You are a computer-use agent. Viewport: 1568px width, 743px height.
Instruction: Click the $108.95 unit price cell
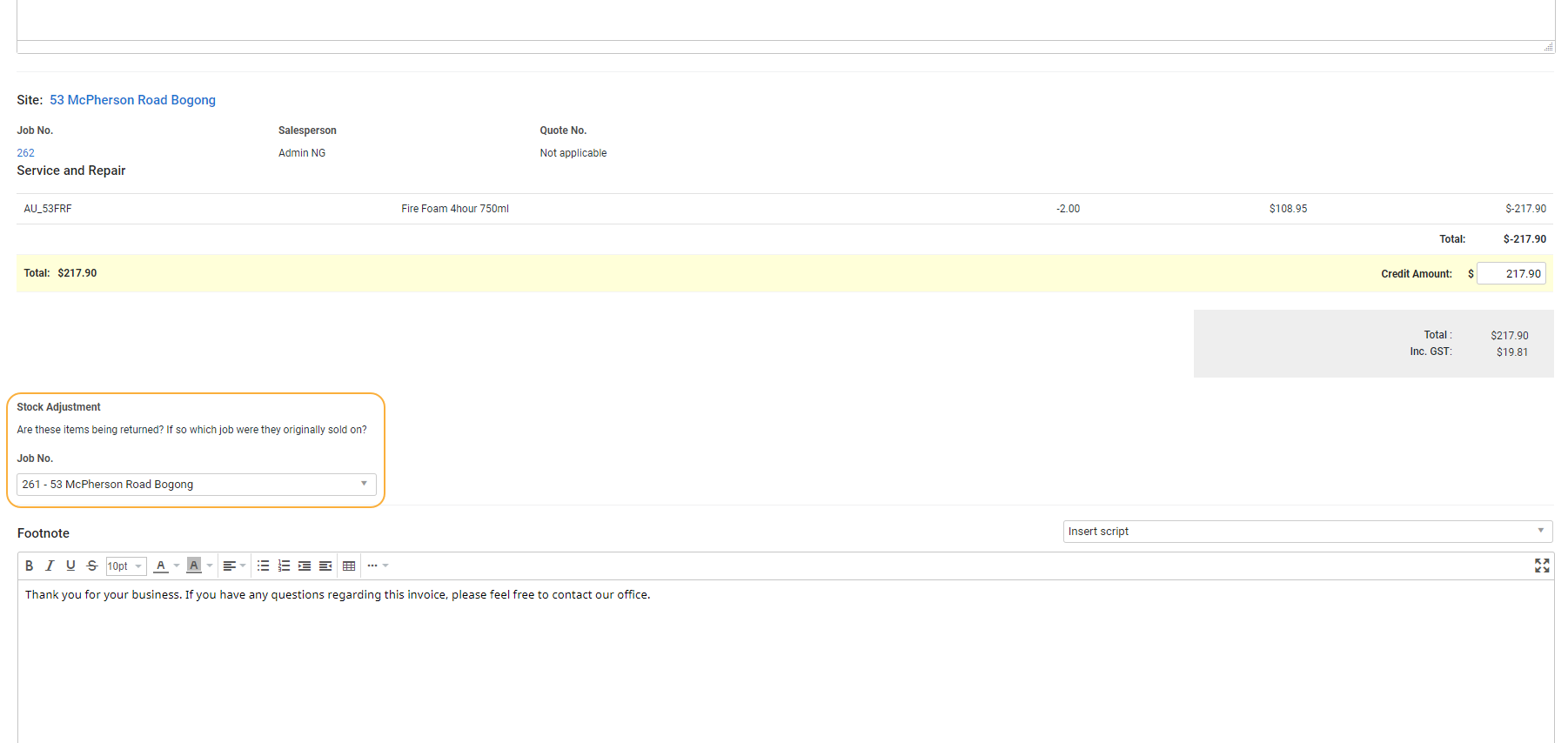[1288, 209]
